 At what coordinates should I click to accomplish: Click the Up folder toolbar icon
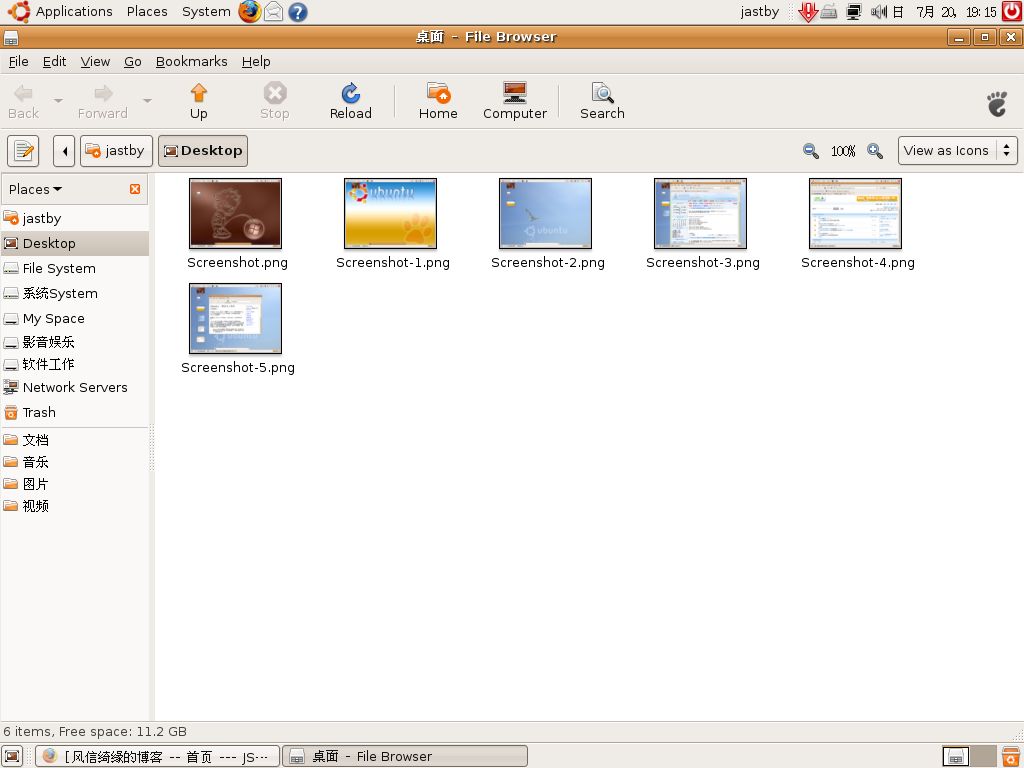click(199, 101)
